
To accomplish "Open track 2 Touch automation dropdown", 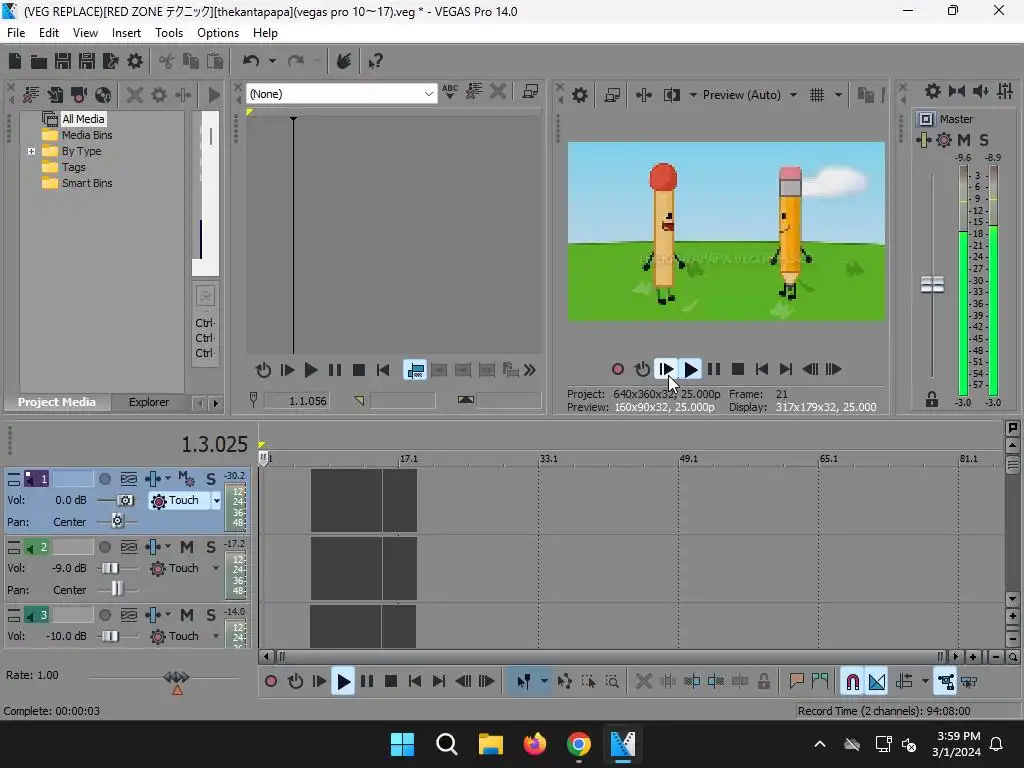I will coord(216,568).
